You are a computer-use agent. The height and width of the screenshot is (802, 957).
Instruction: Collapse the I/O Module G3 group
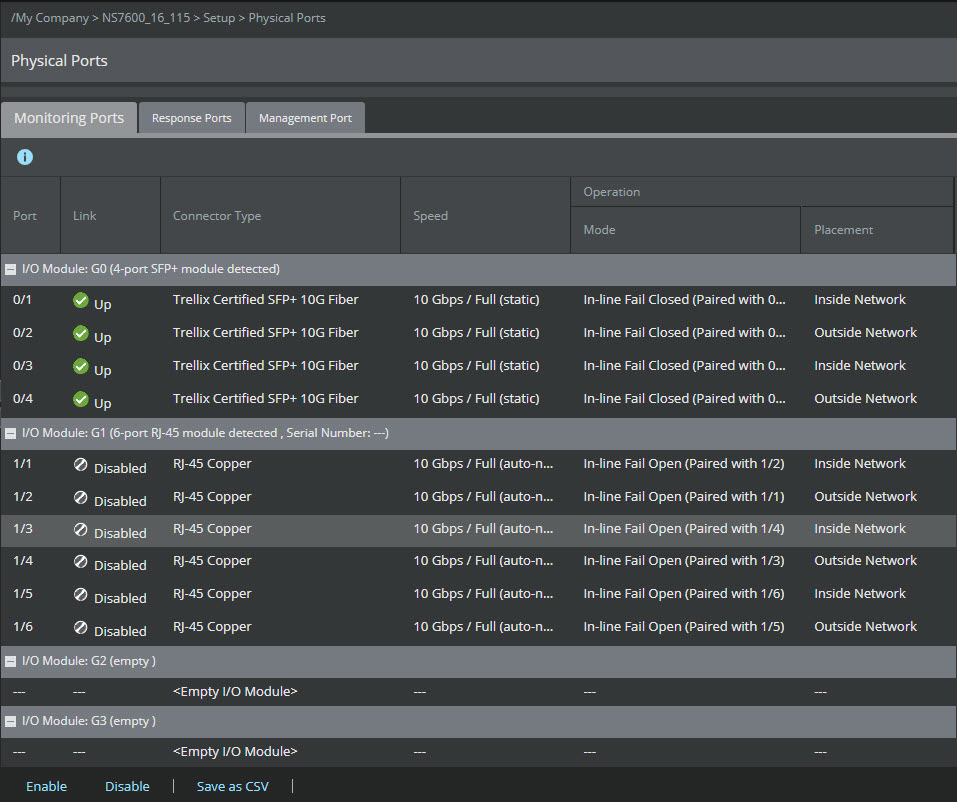pyautogui.click(x=10, y=721)
